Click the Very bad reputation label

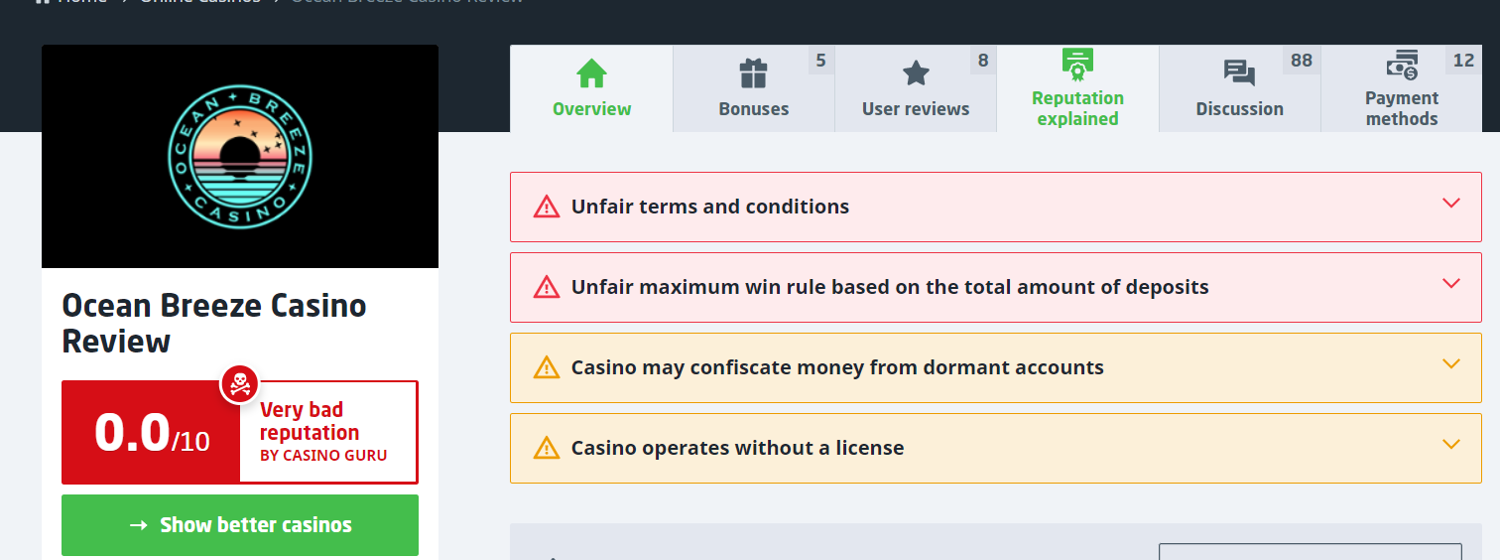[310, 421]
